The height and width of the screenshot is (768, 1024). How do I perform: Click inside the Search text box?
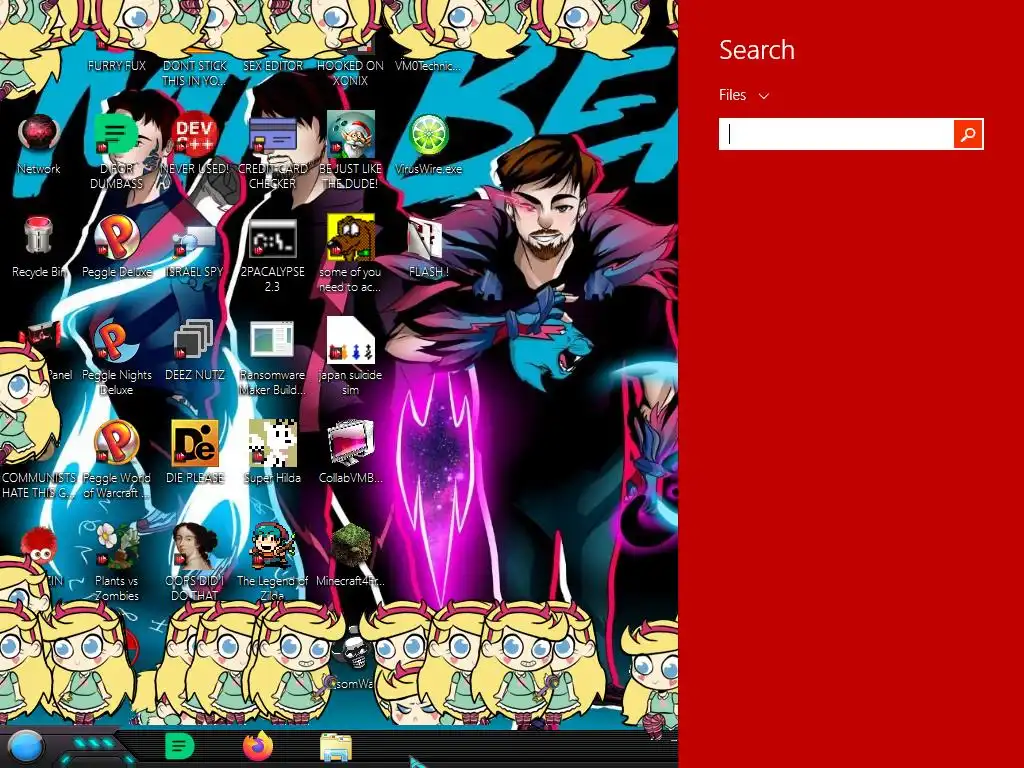(x=837, y=134)
